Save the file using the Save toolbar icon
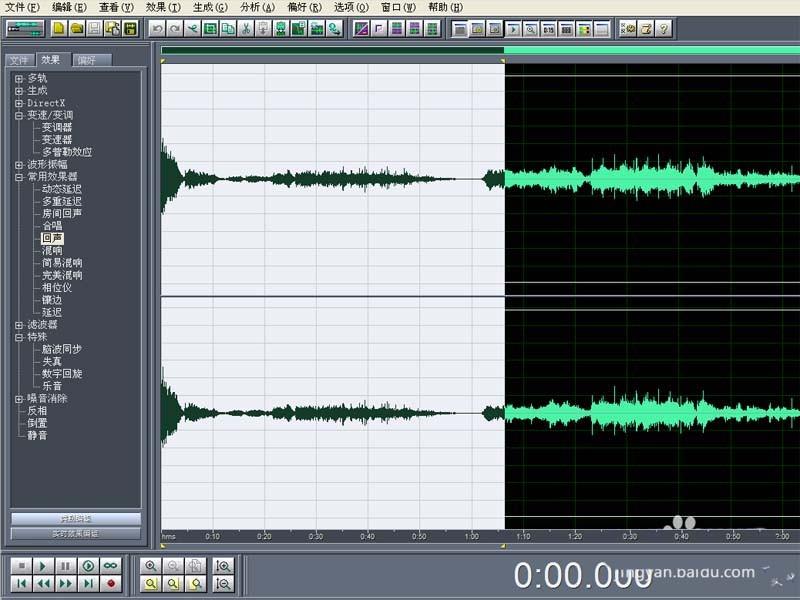 pos(92,26)
